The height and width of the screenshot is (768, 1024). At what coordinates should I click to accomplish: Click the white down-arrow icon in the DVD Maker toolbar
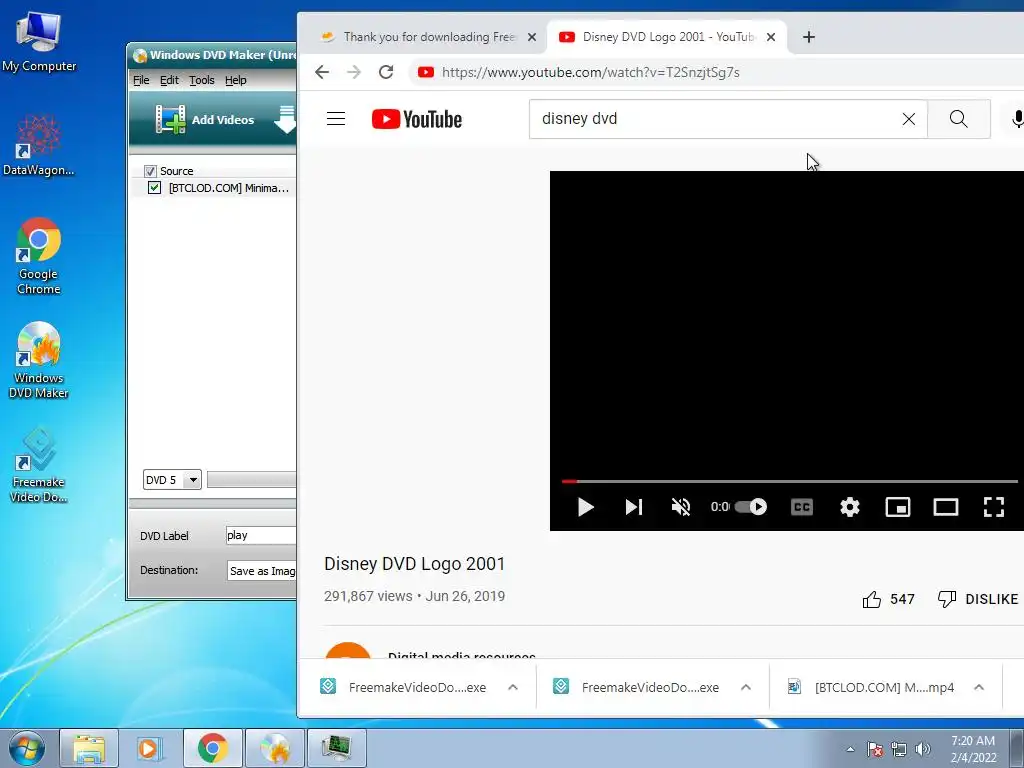[285, 120]
